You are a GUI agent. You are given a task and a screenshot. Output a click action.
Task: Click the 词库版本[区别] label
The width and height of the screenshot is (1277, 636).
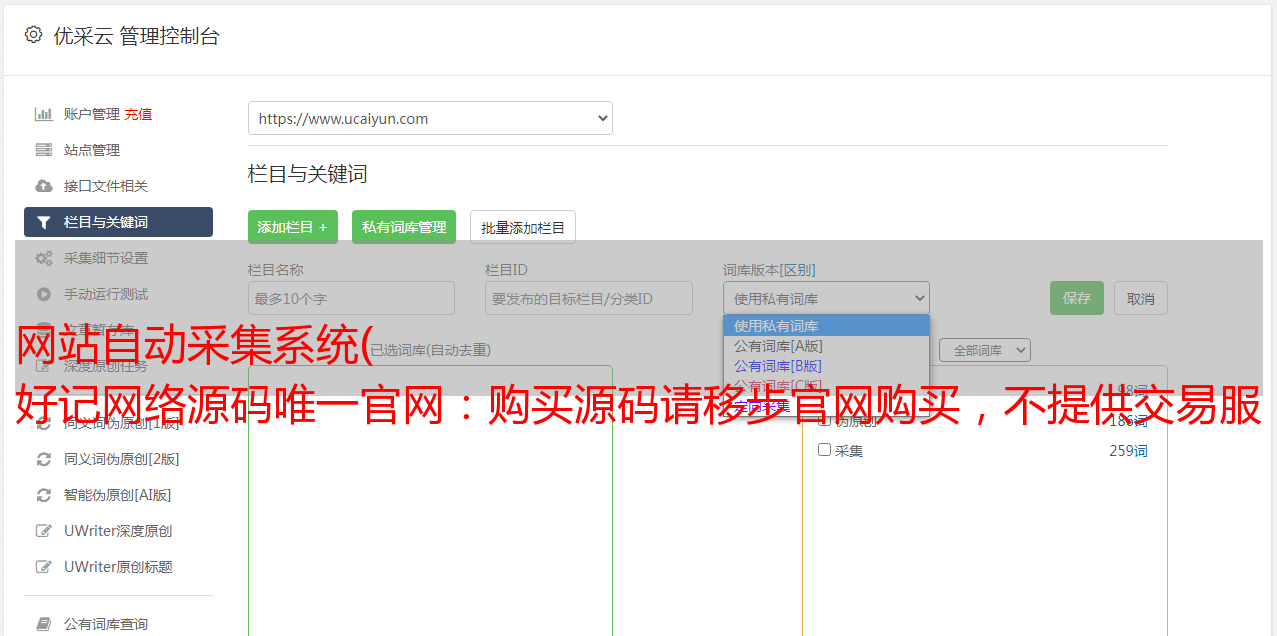769,270
